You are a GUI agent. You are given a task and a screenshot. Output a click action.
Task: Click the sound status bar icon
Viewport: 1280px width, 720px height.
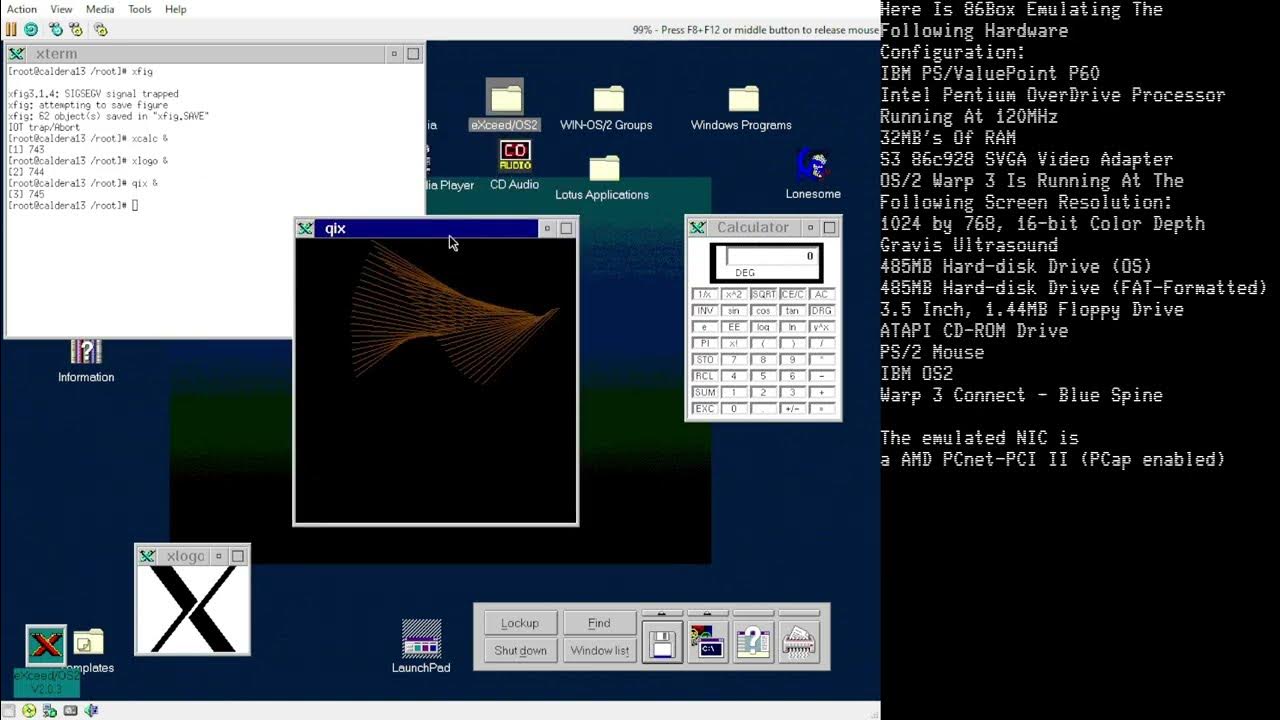click(91, 711)
